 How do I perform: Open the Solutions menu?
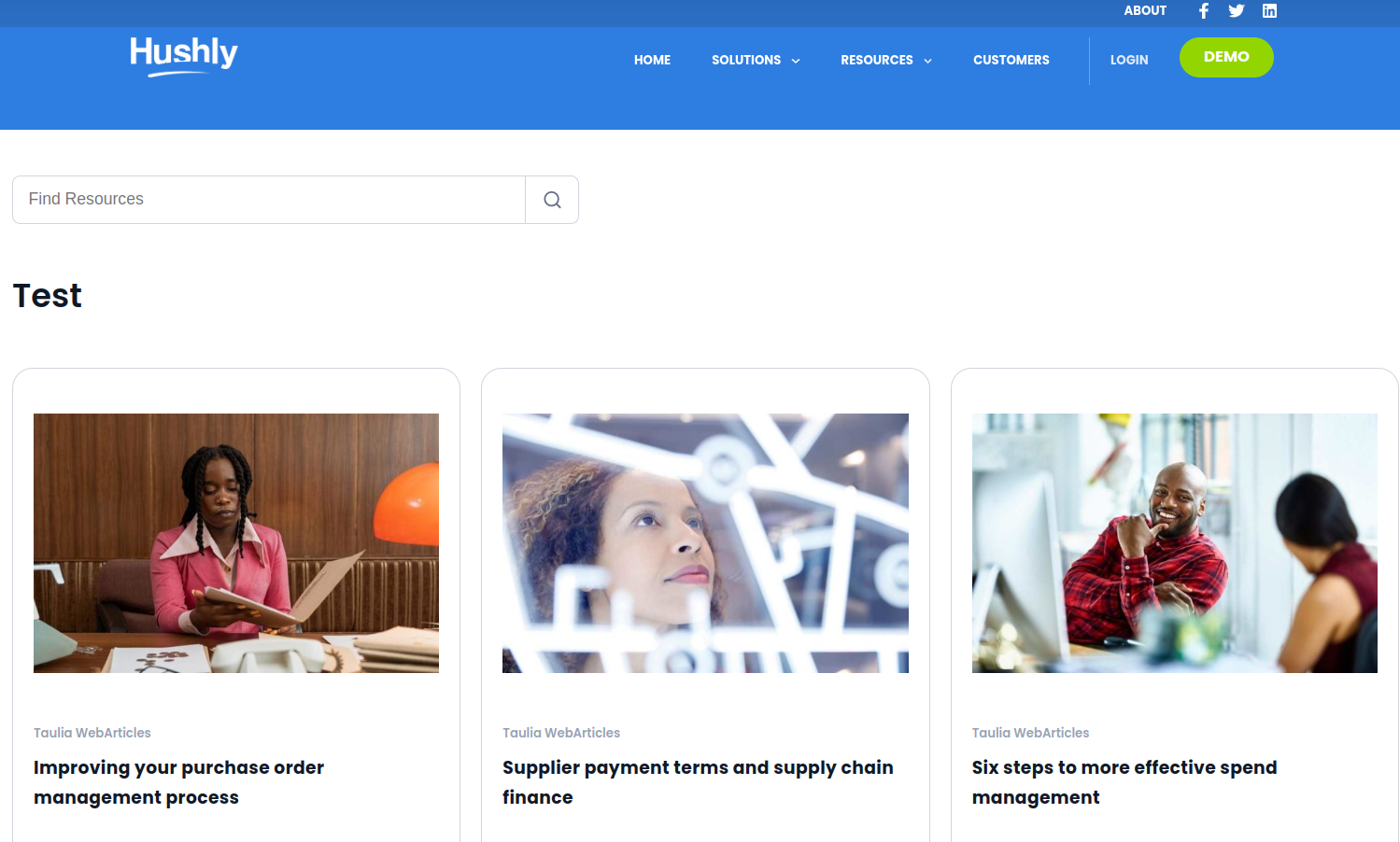point(746,60)
